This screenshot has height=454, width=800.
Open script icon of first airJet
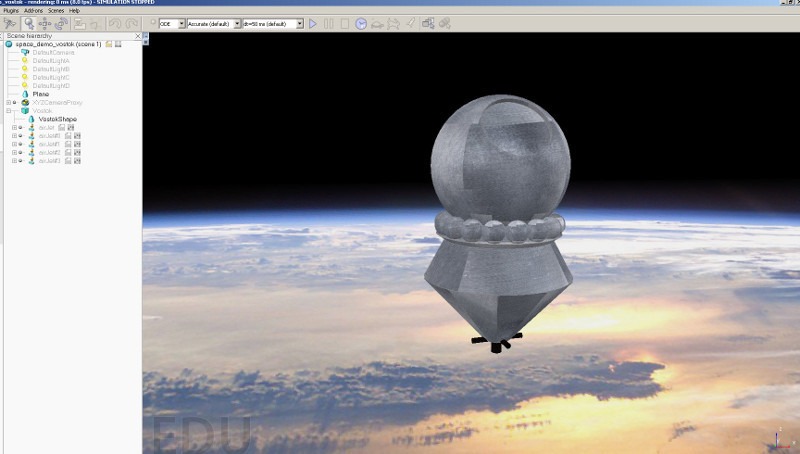pyautogui.click(x=61, y=128)
